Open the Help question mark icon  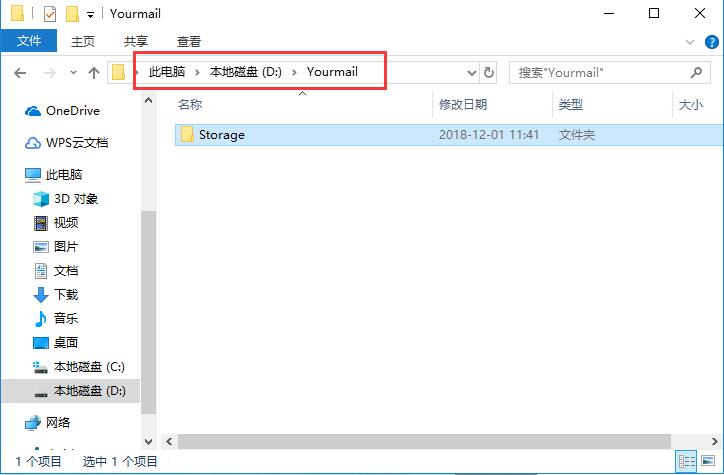pos(709,42)
